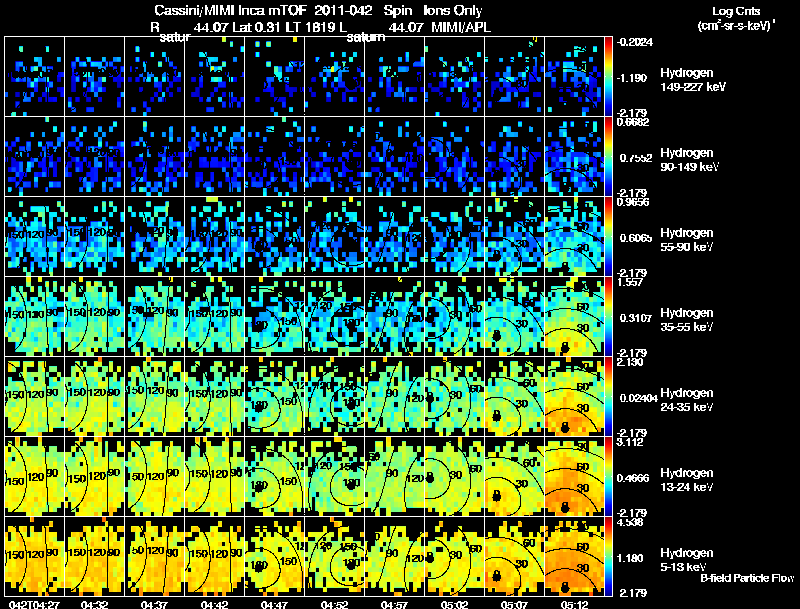Open the 90-149 keV panel at 05:02

tap(455, 156)
